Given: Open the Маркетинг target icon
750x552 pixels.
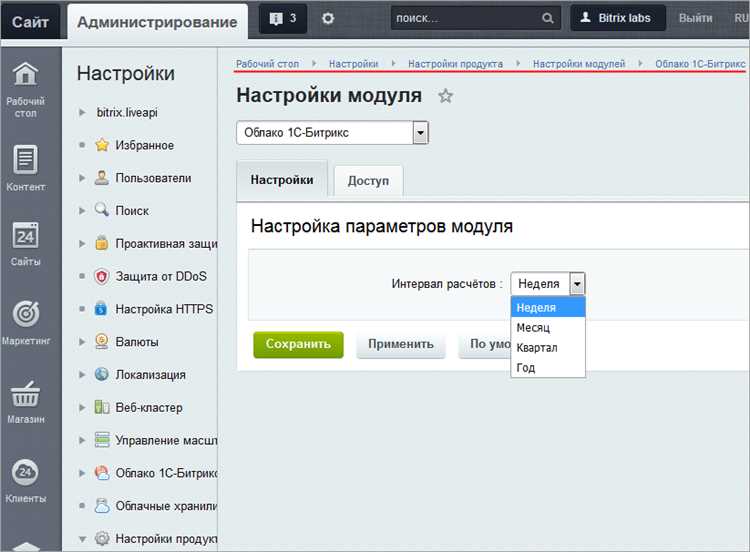Looking at the screenshot, I should click(x=25, y=314).
